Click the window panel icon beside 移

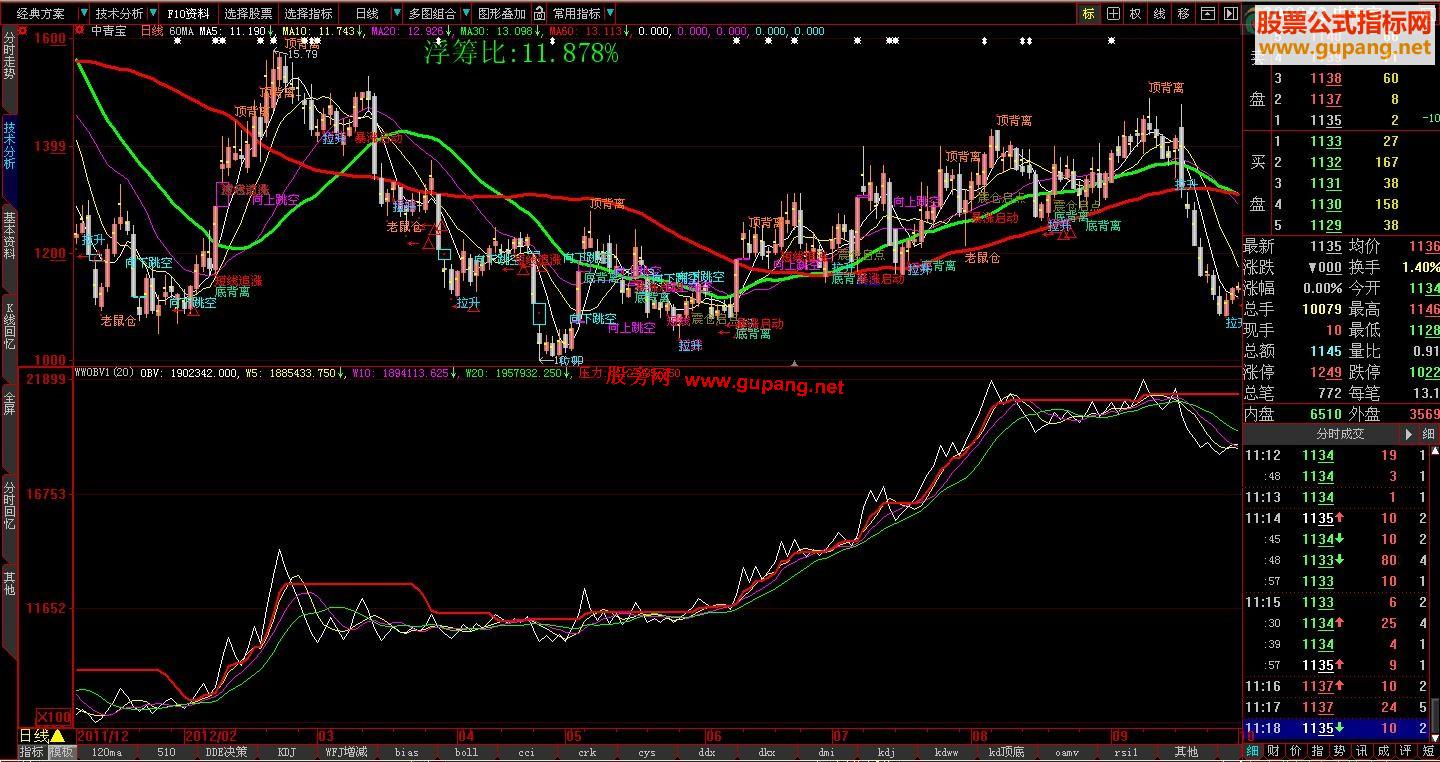1208,14
